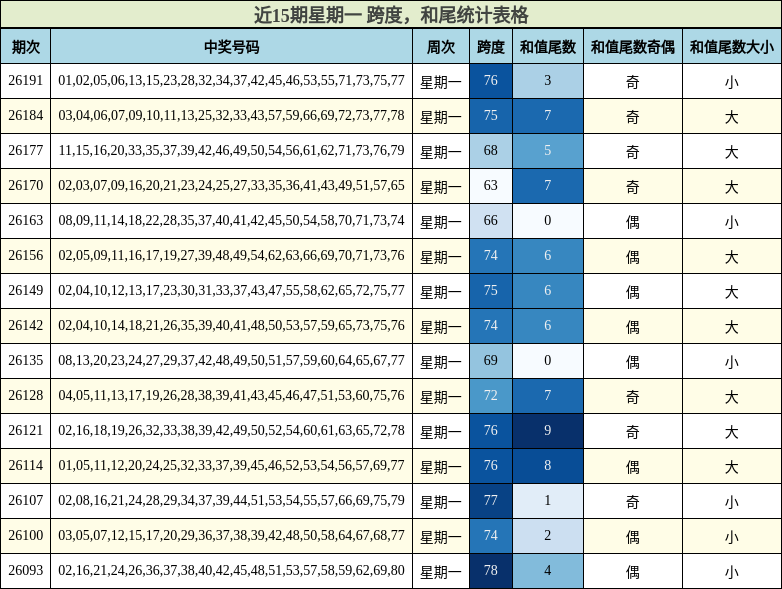Click 偶 in row 26156

632,257
